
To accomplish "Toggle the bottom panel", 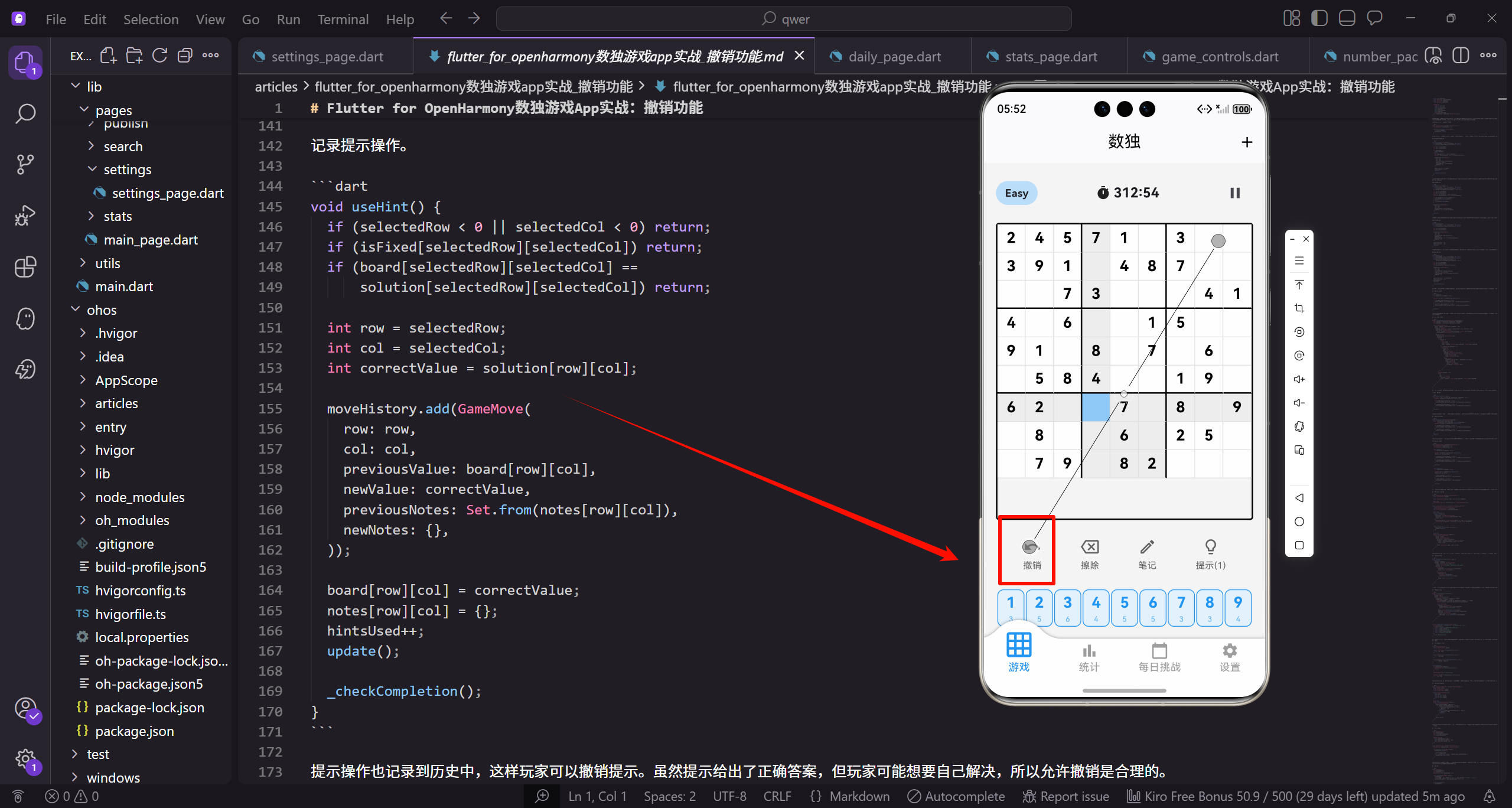I will pos(1347,18).
